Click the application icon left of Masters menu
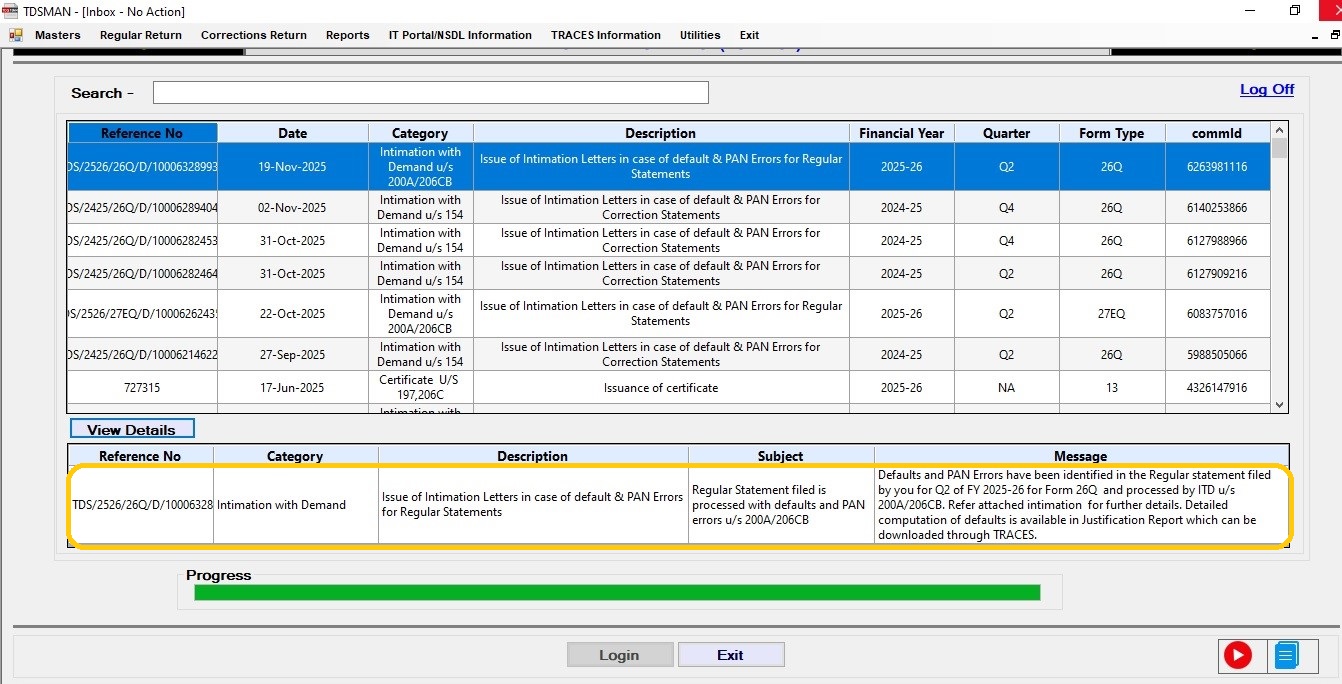Image resolution: width=1342 pixels, height=684 pixels. pyautogui.click(x=16, y=35)
